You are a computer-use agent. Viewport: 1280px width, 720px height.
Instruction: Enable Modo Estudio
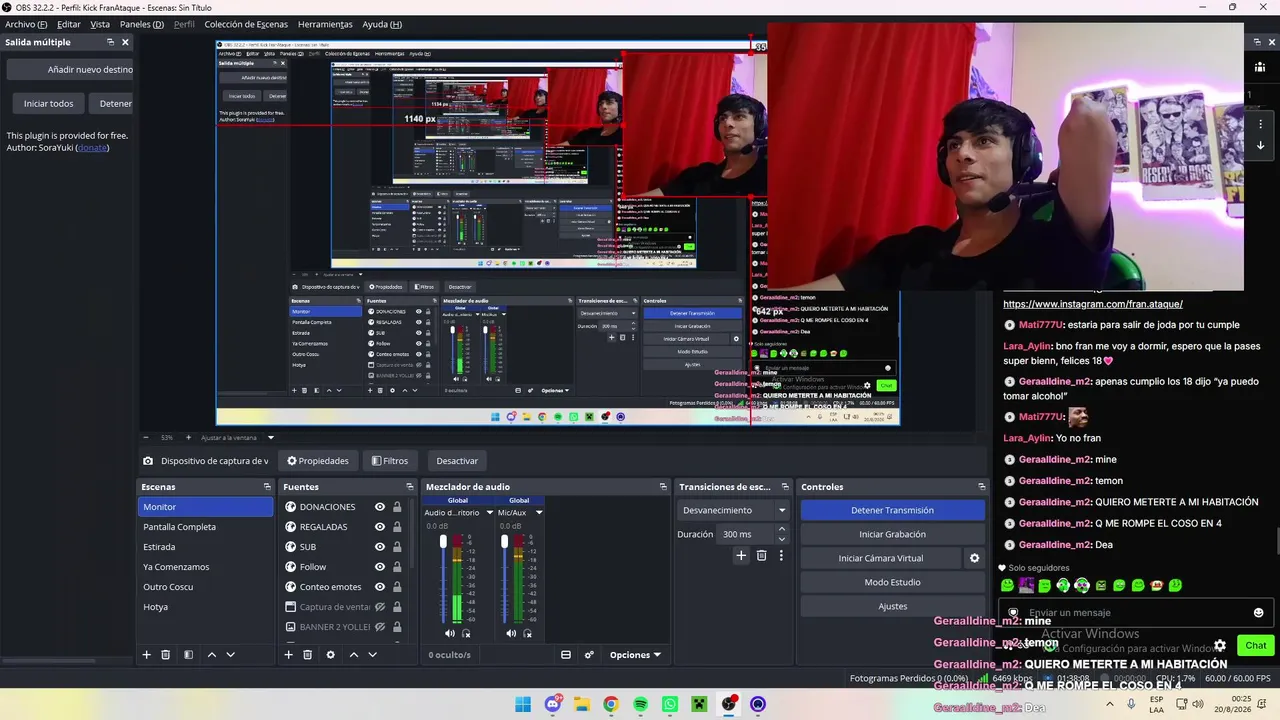coord(893,582)
